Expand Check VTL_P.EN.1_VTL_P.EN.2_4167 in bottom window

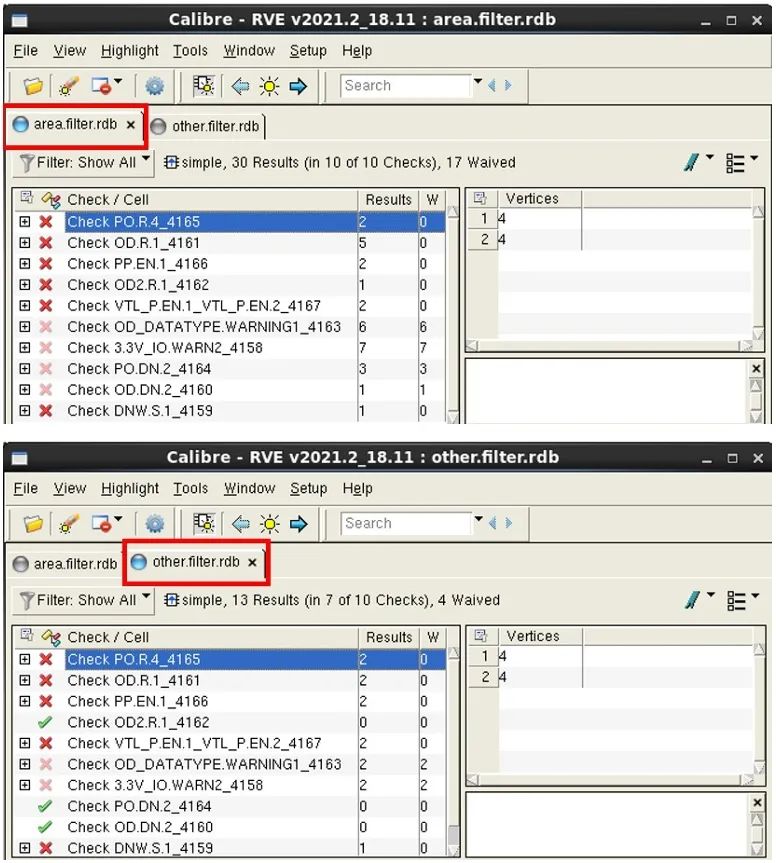(25, 743)
